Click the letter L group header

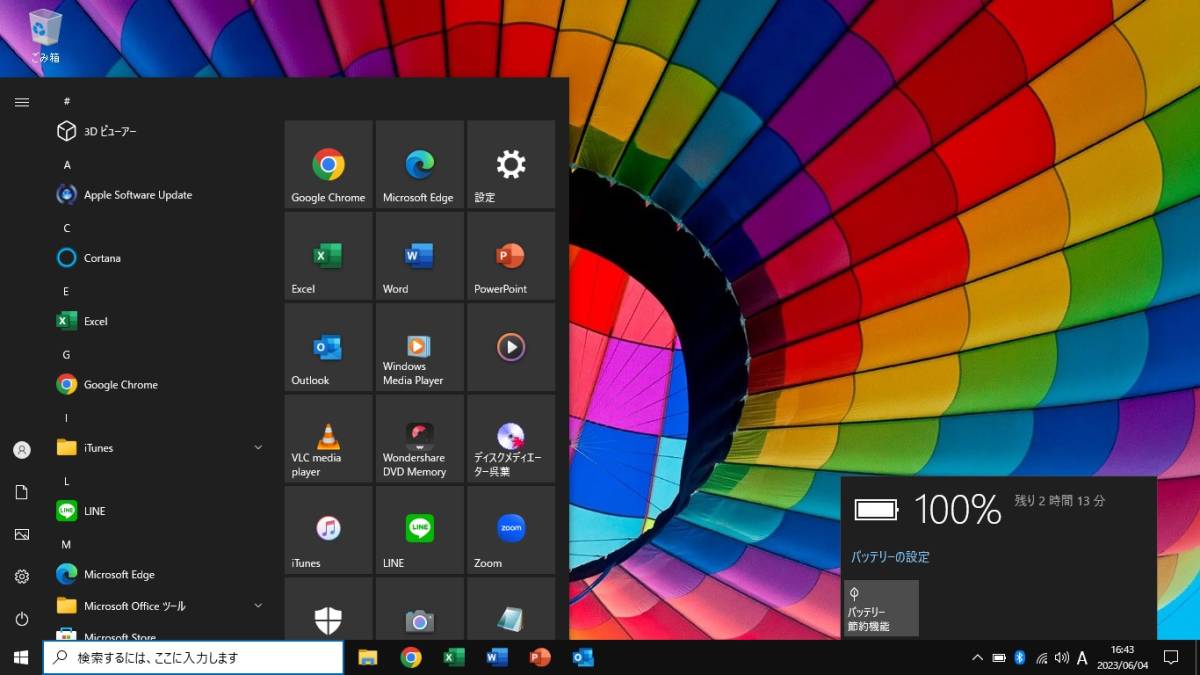point(67,481)
